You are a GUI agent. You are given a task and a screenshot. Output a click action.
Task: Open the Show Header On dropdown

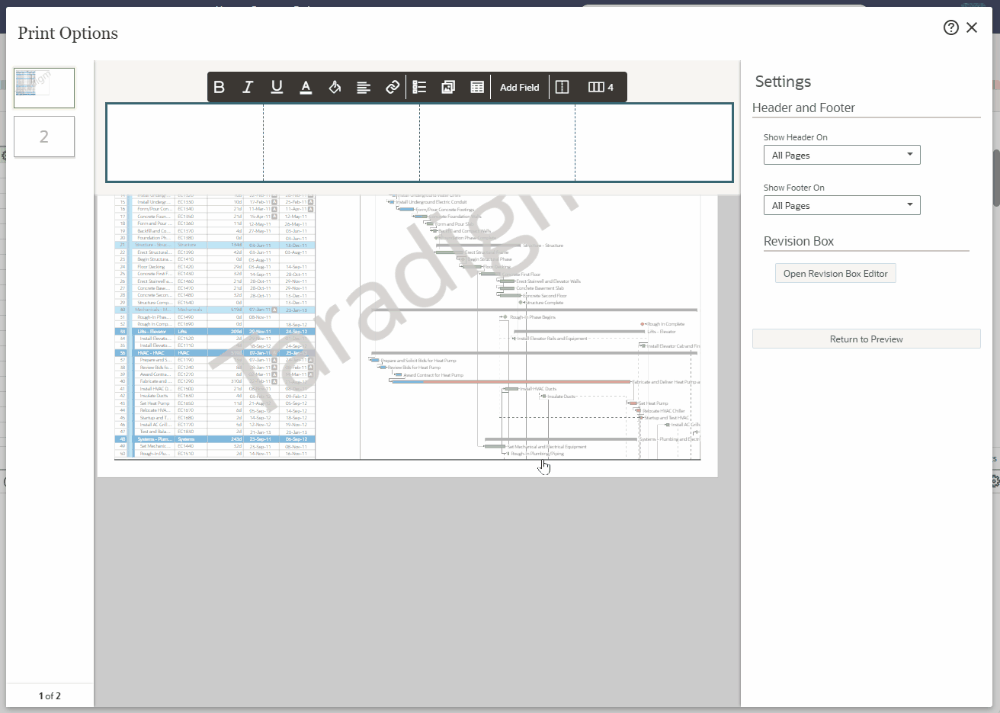842,155
